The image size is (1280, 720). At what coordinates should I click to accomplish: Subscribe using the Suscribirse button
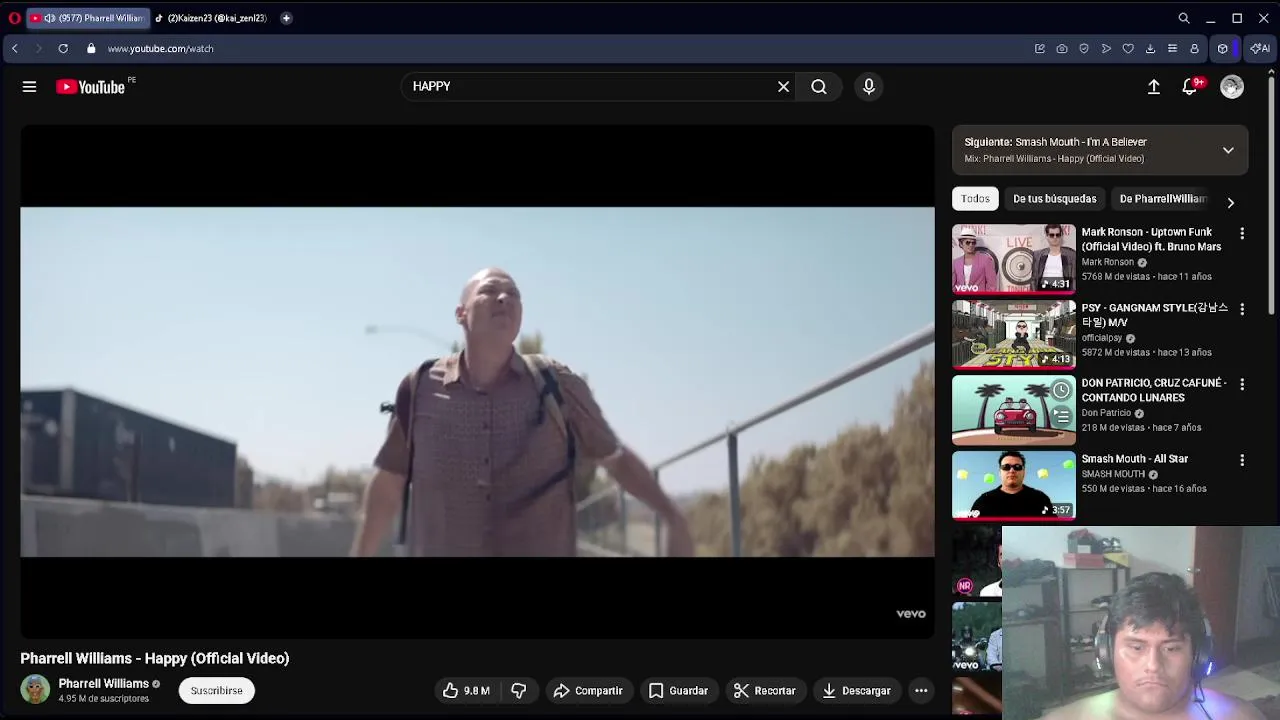point(216,691)
